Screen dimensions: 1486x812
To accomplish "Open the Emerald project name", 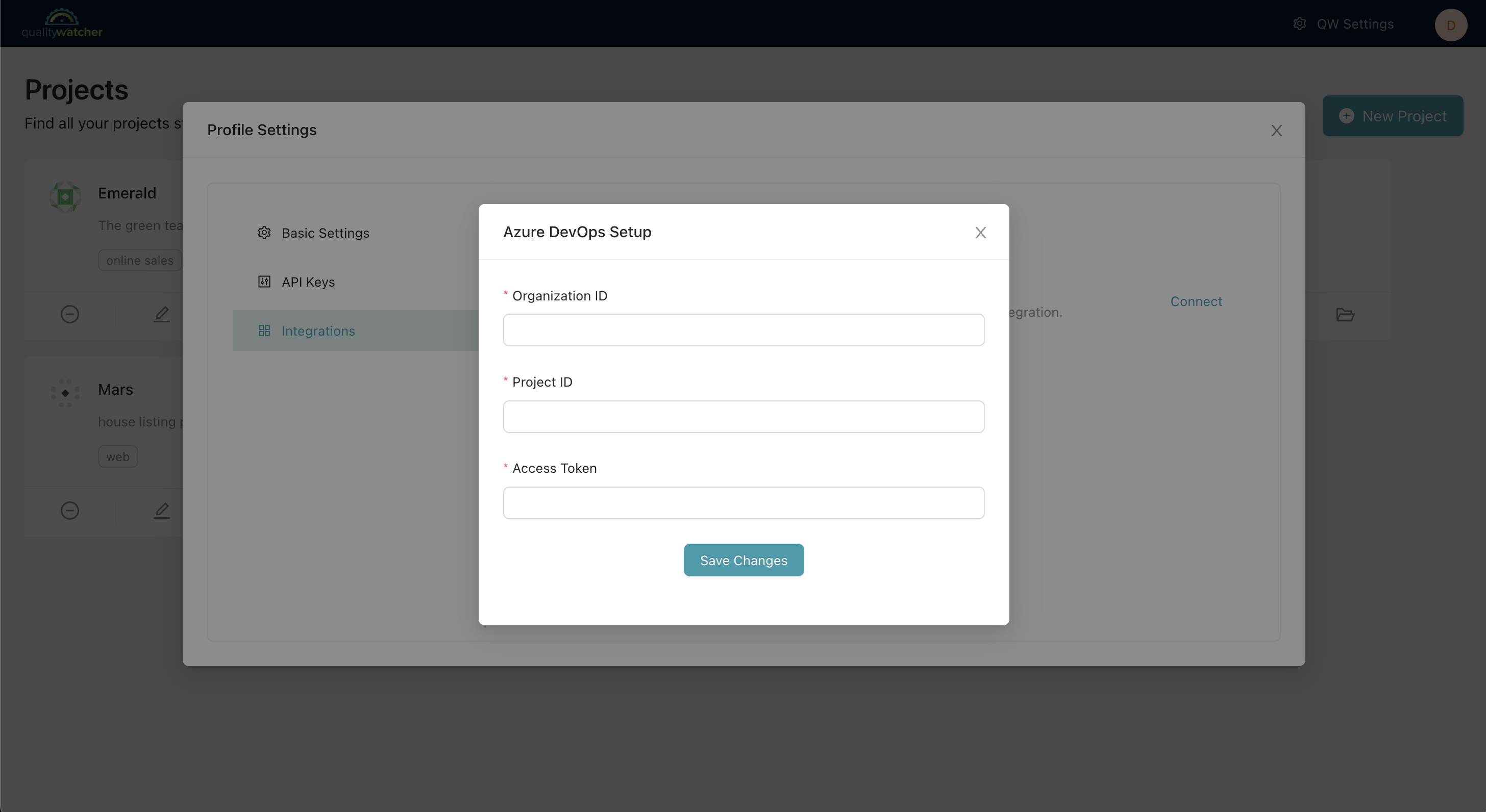I will (x=127, y=193).
